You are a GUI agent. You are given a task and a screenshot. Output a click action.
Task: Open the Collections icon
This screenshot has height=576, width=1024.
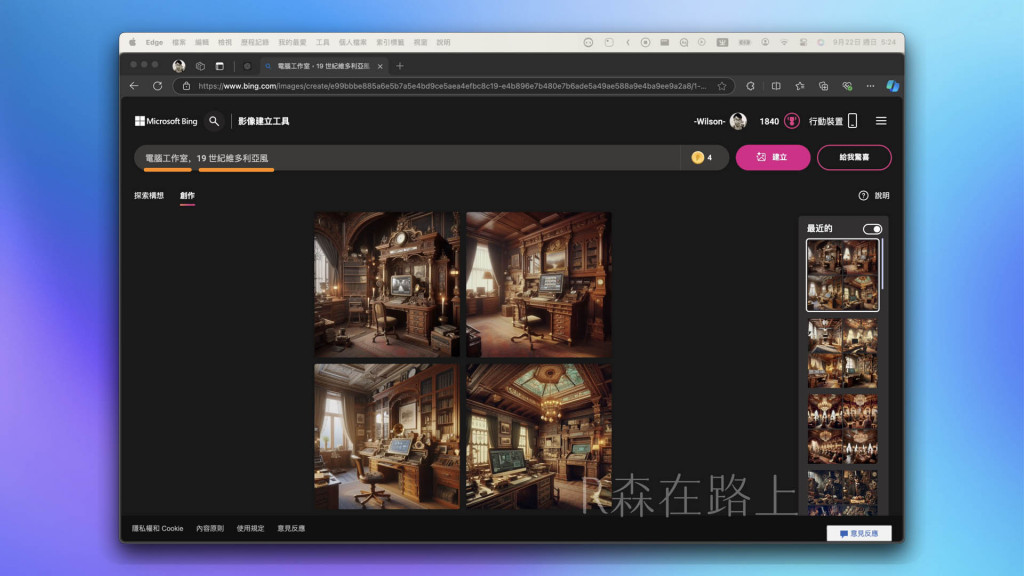[x=824, y=86]
